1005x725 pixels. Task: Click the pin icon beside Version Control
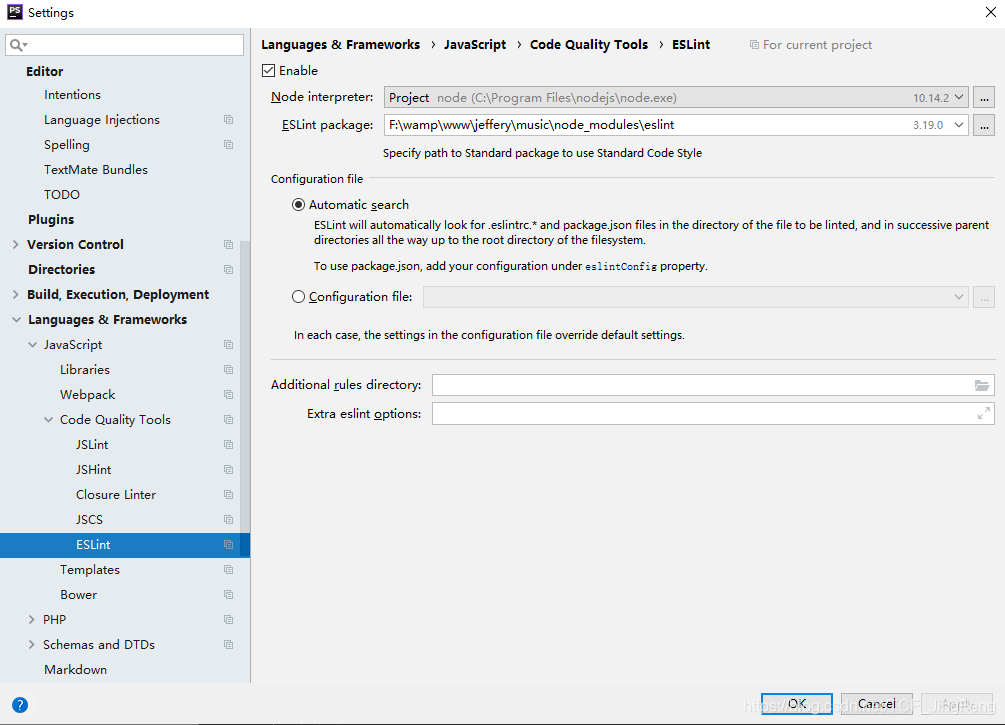point(228,244)
